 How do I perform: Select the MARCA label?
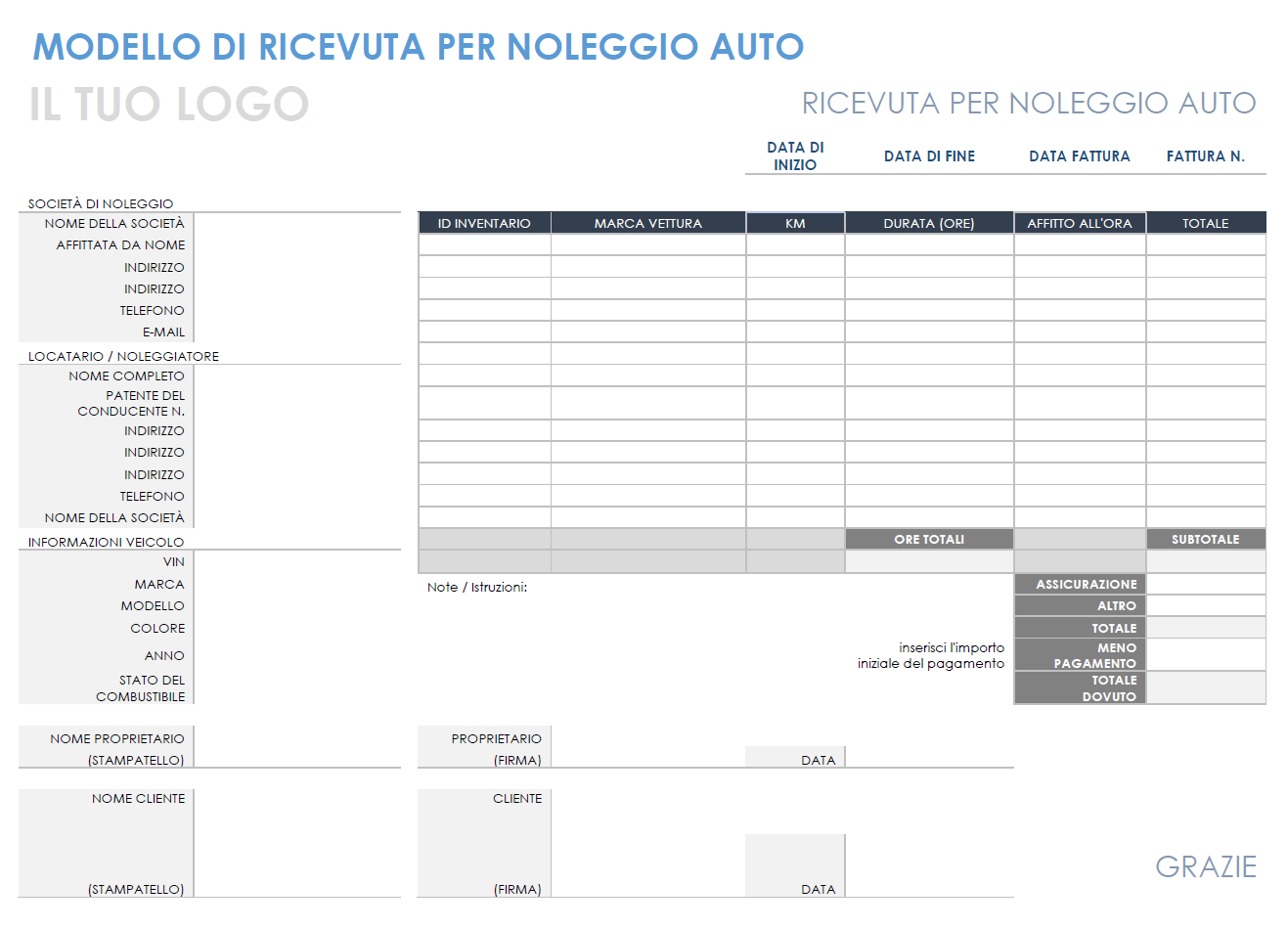pyautogui.click(x=159, y=584)
